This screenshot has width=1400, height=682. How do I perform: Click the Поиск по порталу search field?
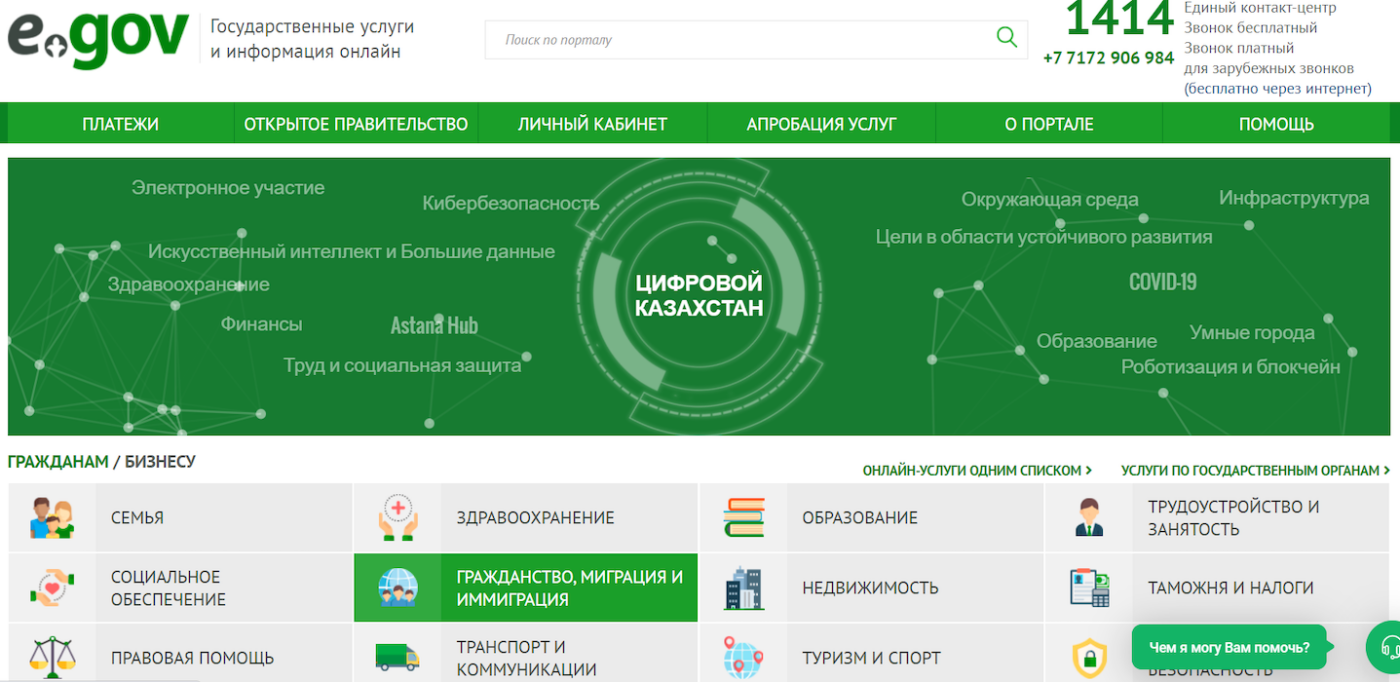click(740, 40)
